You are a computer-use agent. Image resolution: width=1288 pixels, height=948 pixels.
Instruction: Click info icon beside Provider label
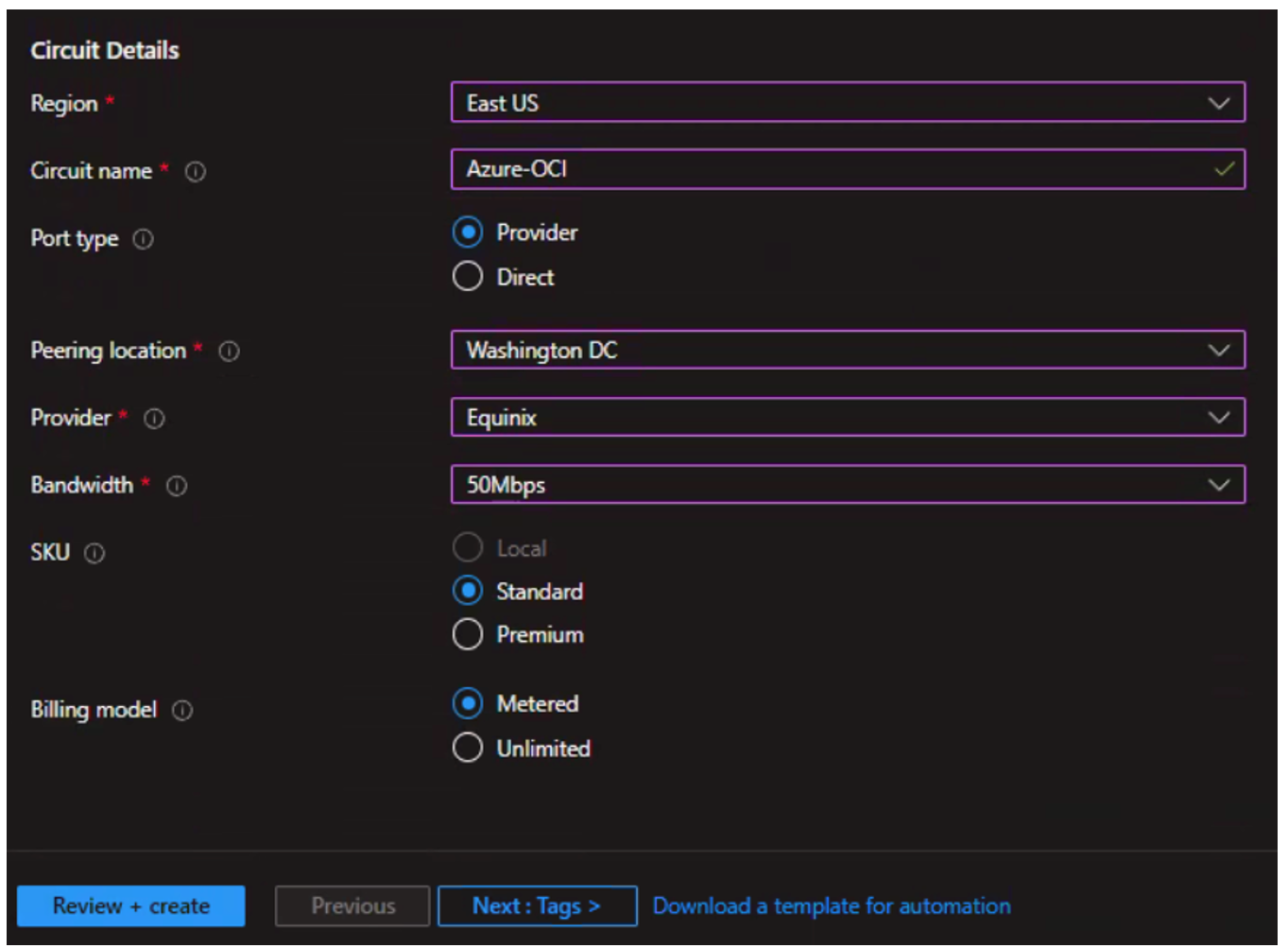[154, 419]
